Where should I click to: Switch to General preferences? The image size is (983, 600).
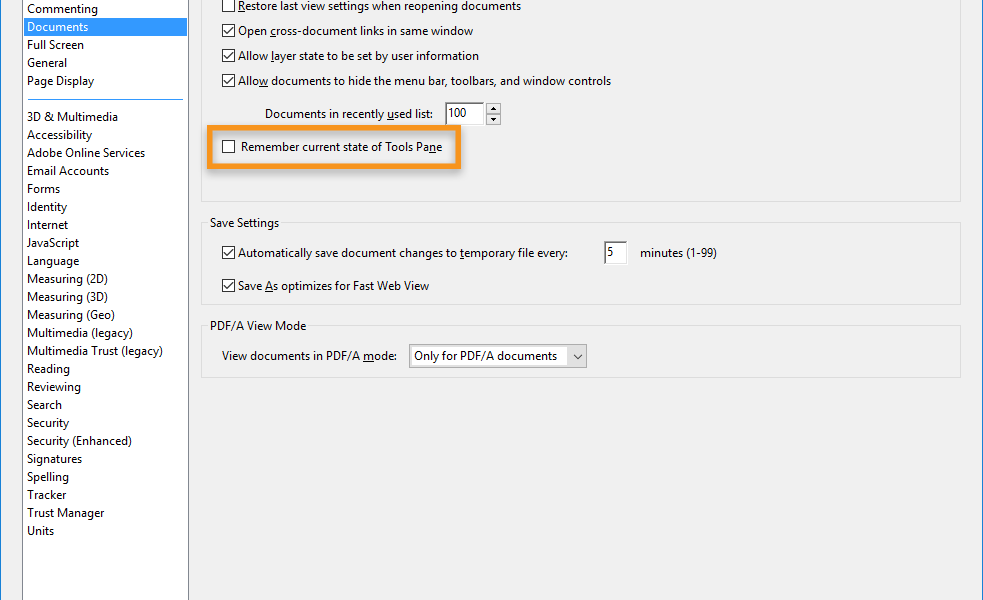[x=46, y=62]
